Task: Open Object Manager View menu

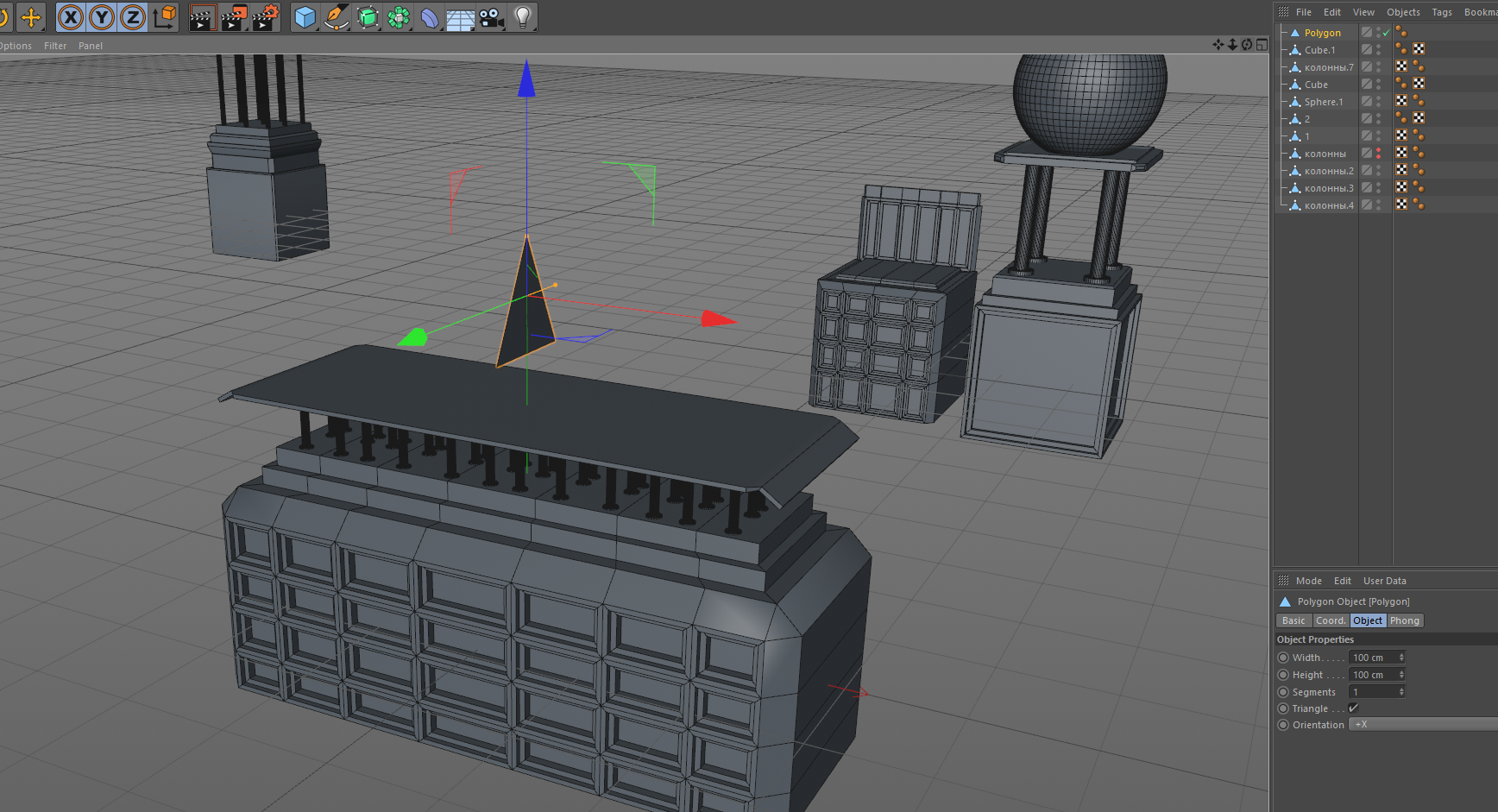Action: (x=1363, y=12)
